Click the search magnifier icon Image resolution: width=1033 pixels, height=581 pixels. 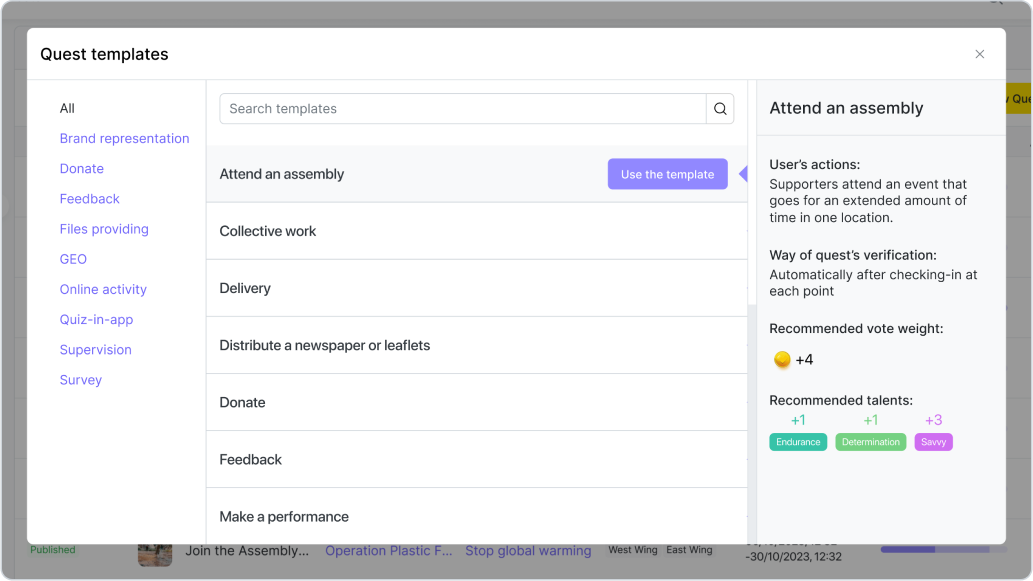(x=720, y=109)
